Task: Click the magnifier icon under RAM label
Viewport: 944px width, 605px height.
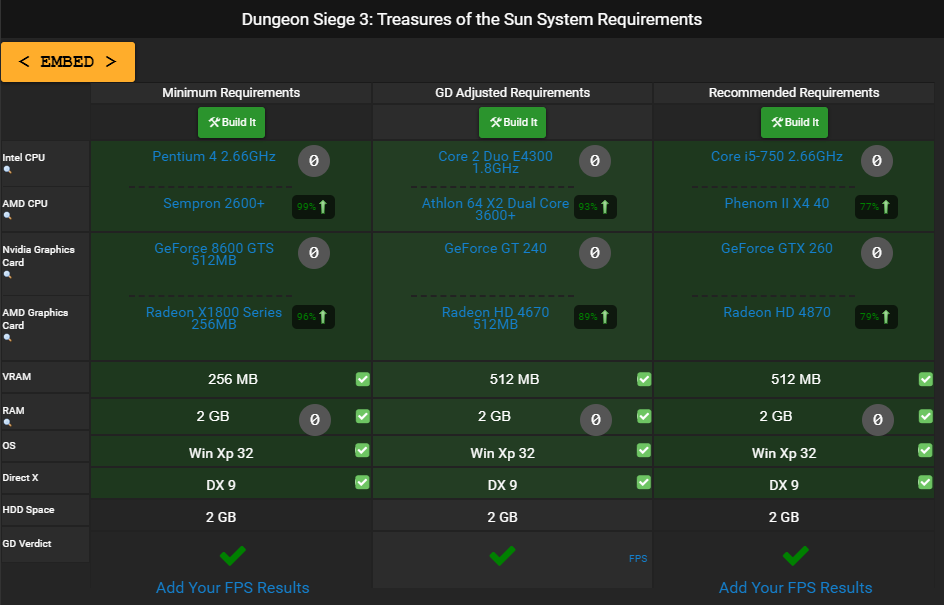Action: coord(8,423)
